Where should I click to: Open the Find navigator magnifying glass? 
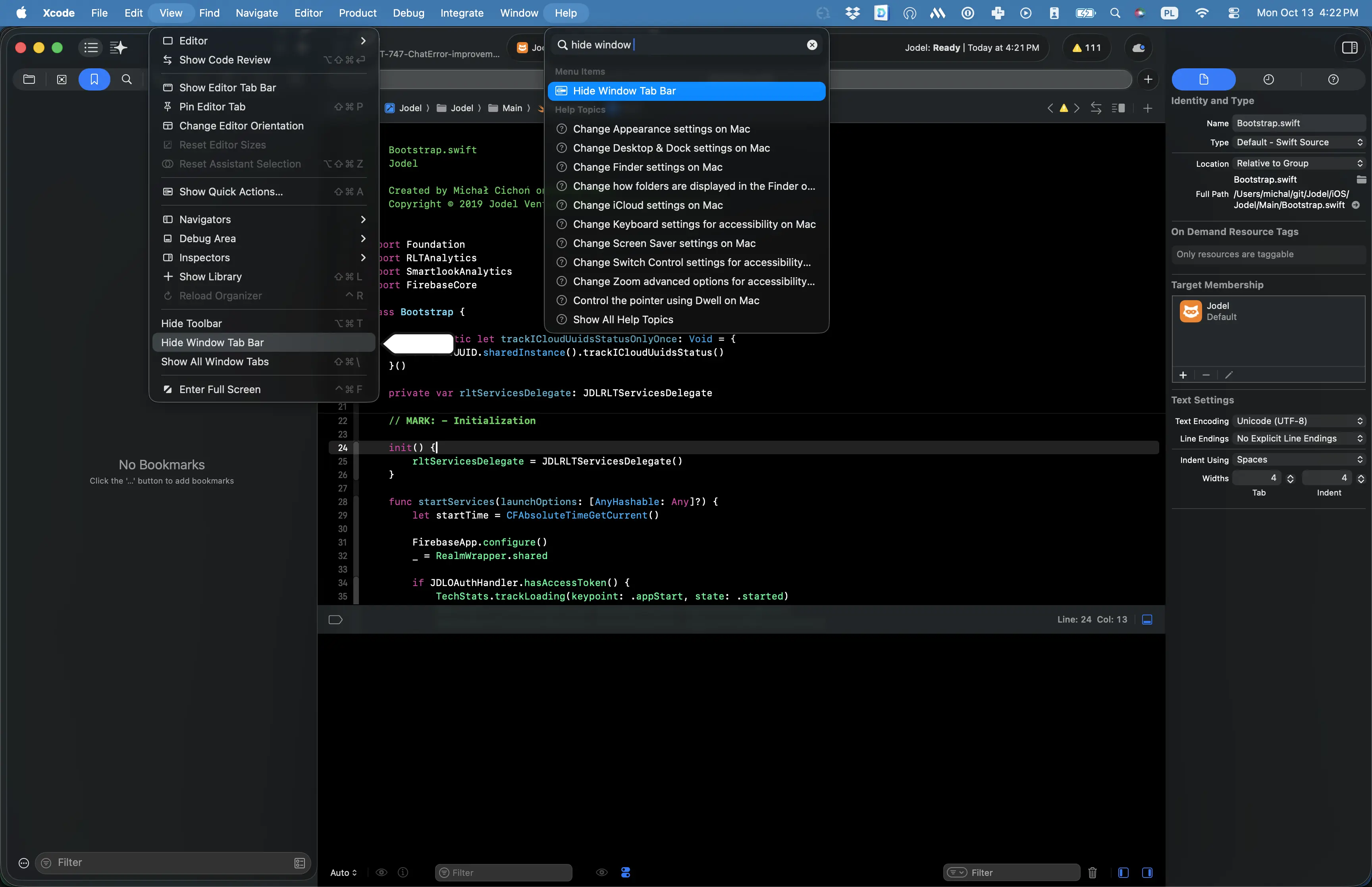coord(127,79)
